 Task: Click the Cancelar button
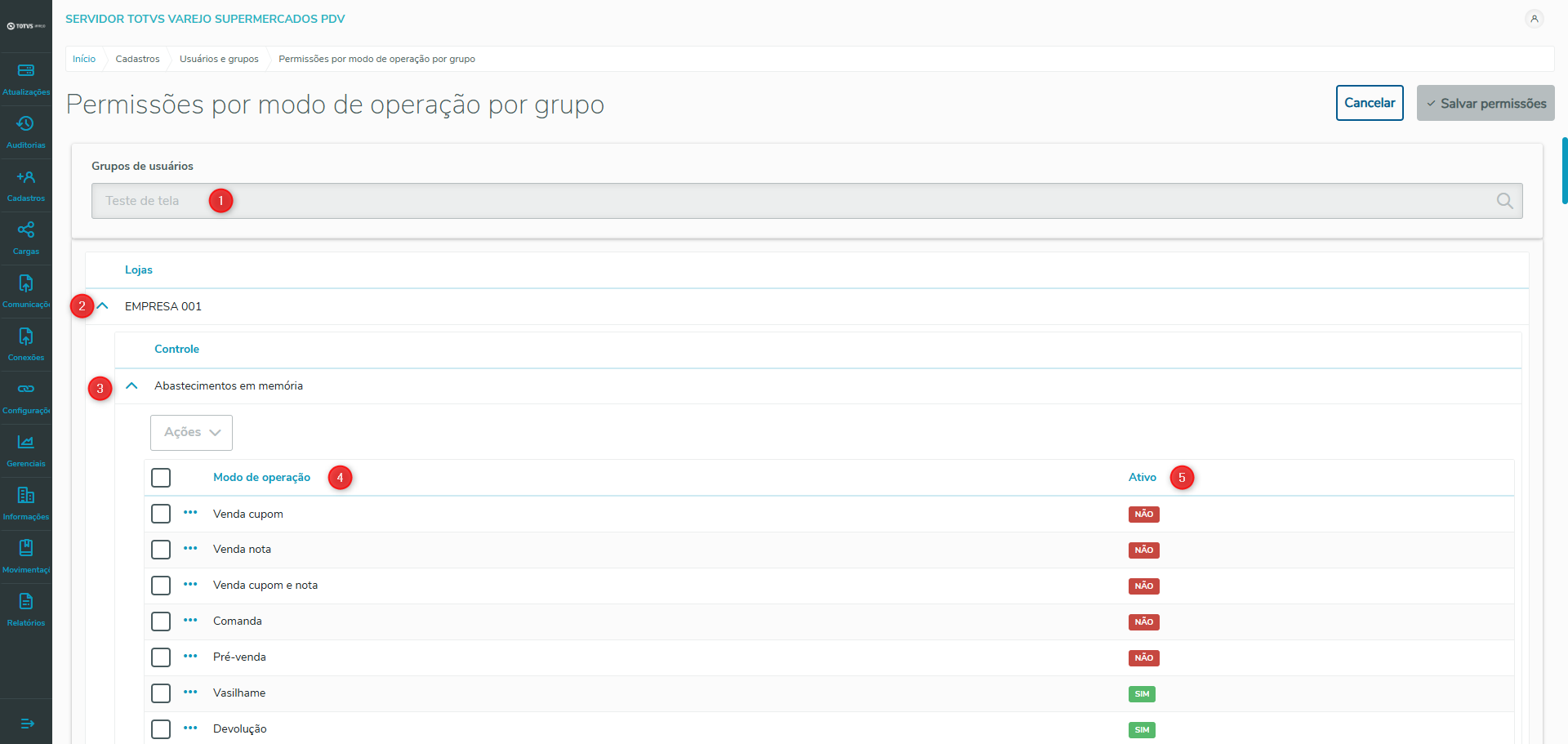pos(1370,103)
